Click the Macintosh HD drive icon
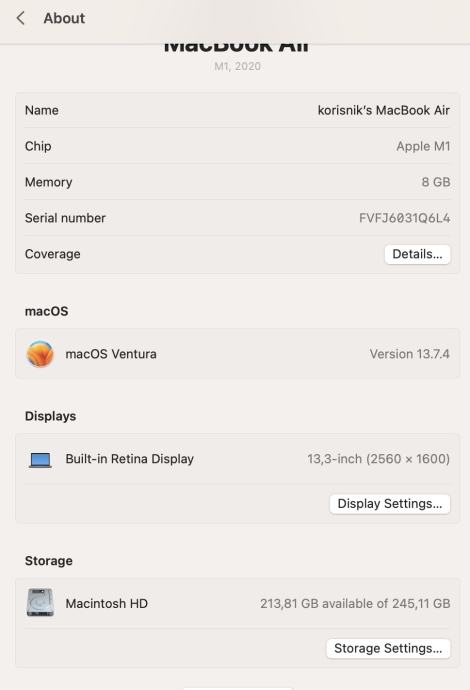Viewport: 470px width, 690px height. click(40, 602)
